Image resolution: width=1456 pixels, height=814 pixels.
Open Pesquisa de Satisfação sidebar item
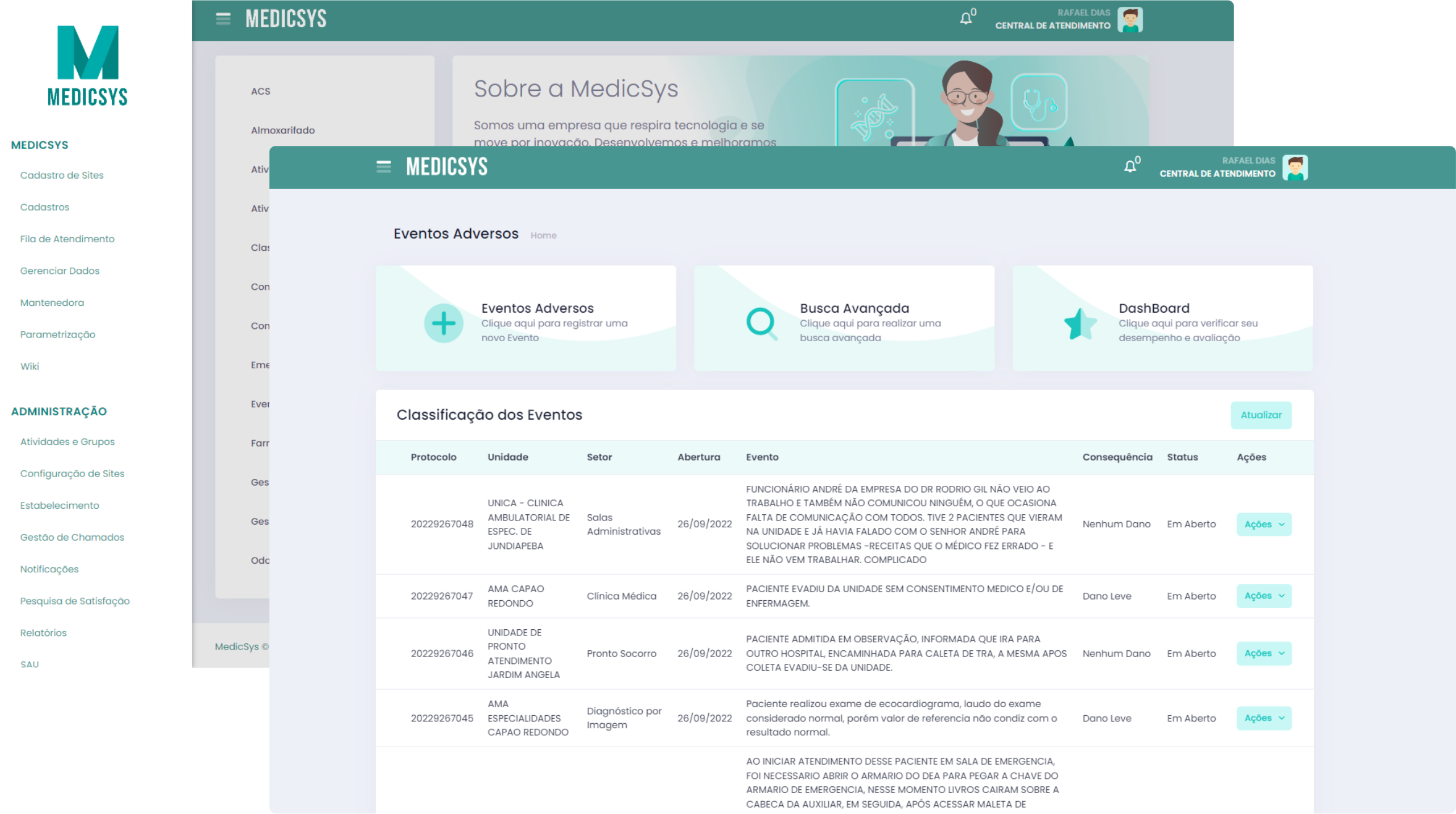(75, 601)
